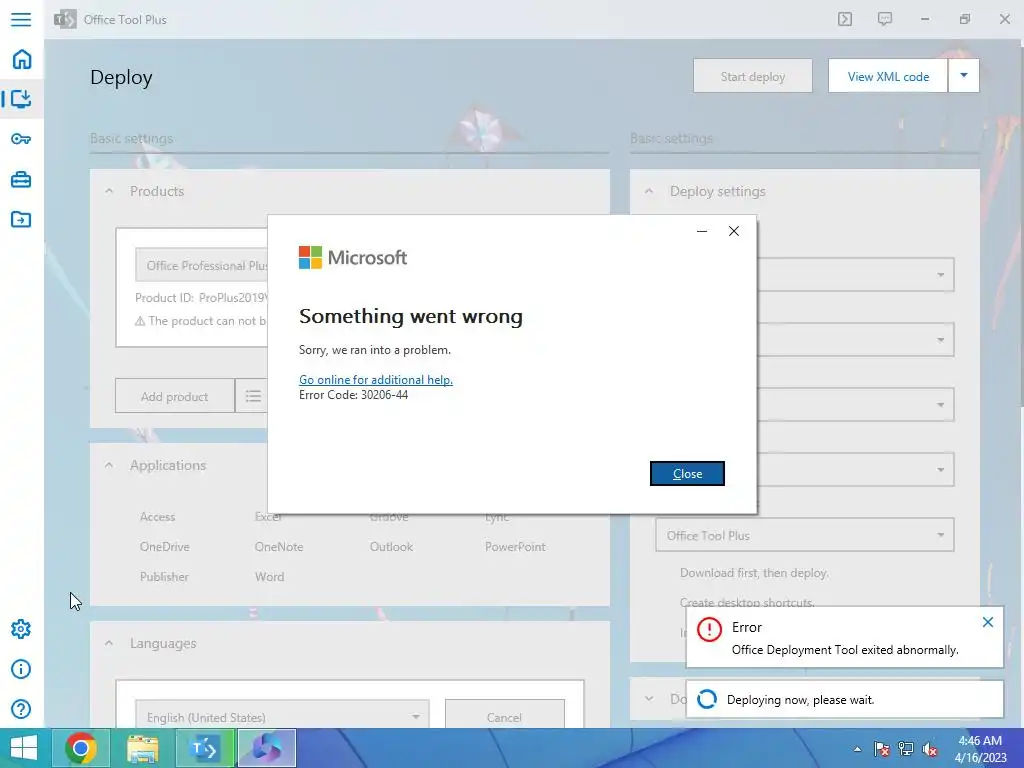Image resolution: width=1024 pixels, height=768 pixels.
Task: Open the Activate key icon
Action: click(21, 139)
